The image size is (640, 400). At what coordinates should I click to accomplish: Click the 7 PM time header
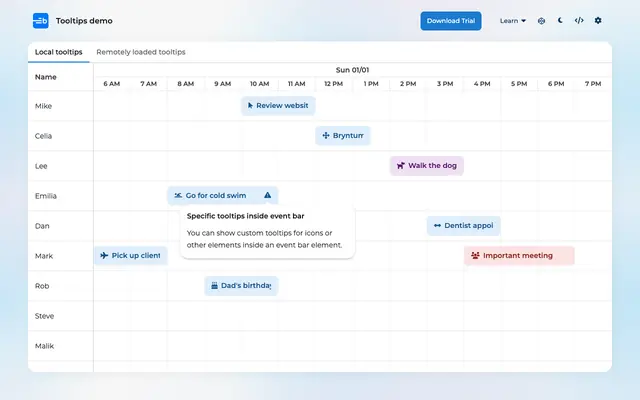pyautogui.click(x=593, y=84)
